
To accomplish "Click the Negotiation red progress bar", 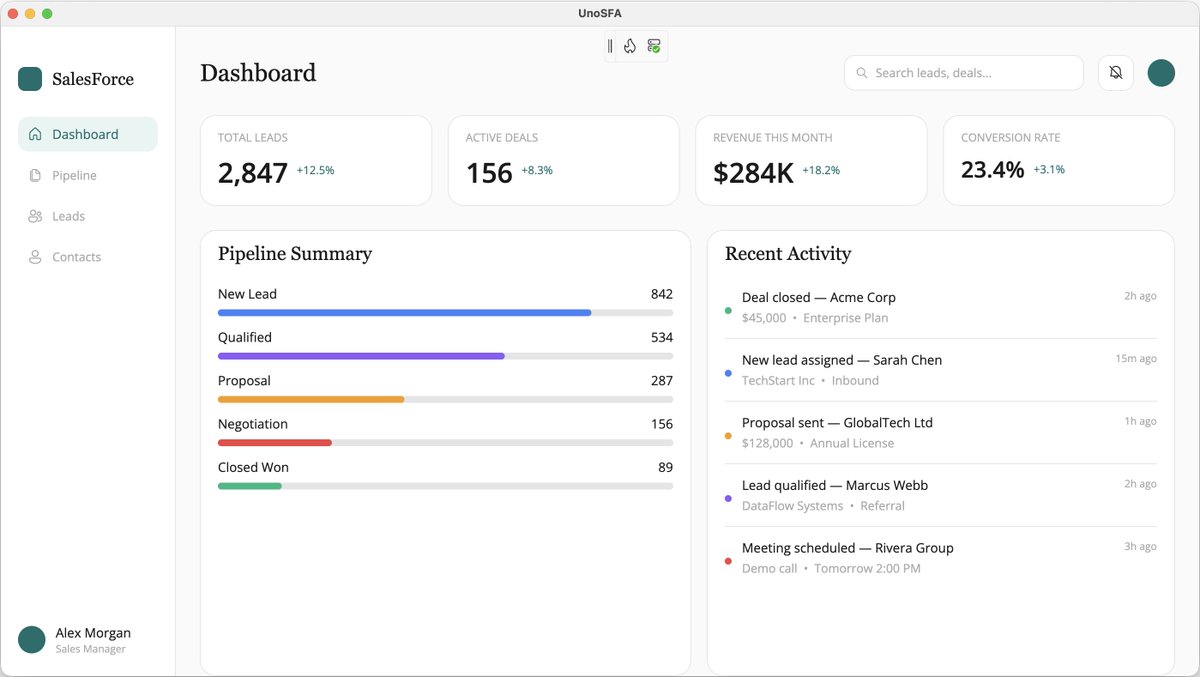I will tap(445, 442).
